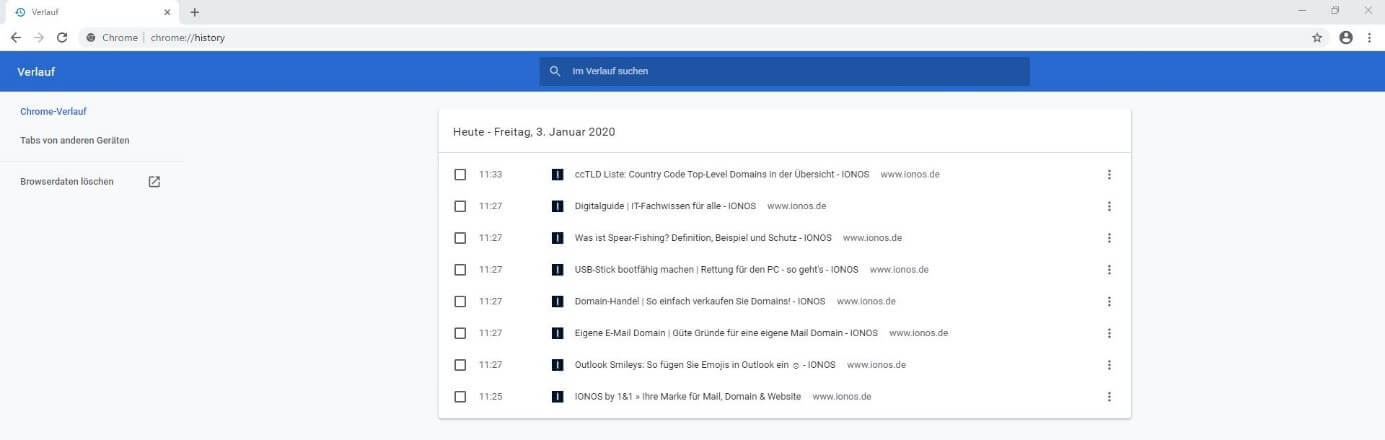Click the favicon of the Digitalguide entry
This screenshot has width=1385, height=440.
558,206
